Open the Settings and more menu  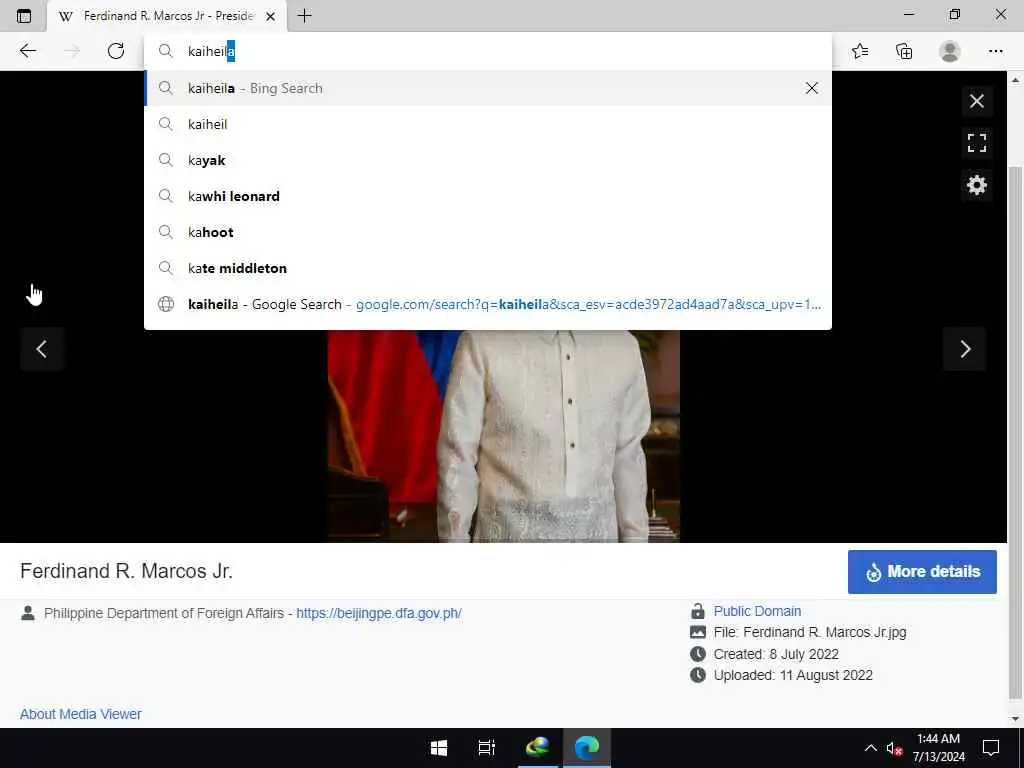coord(995,51)
